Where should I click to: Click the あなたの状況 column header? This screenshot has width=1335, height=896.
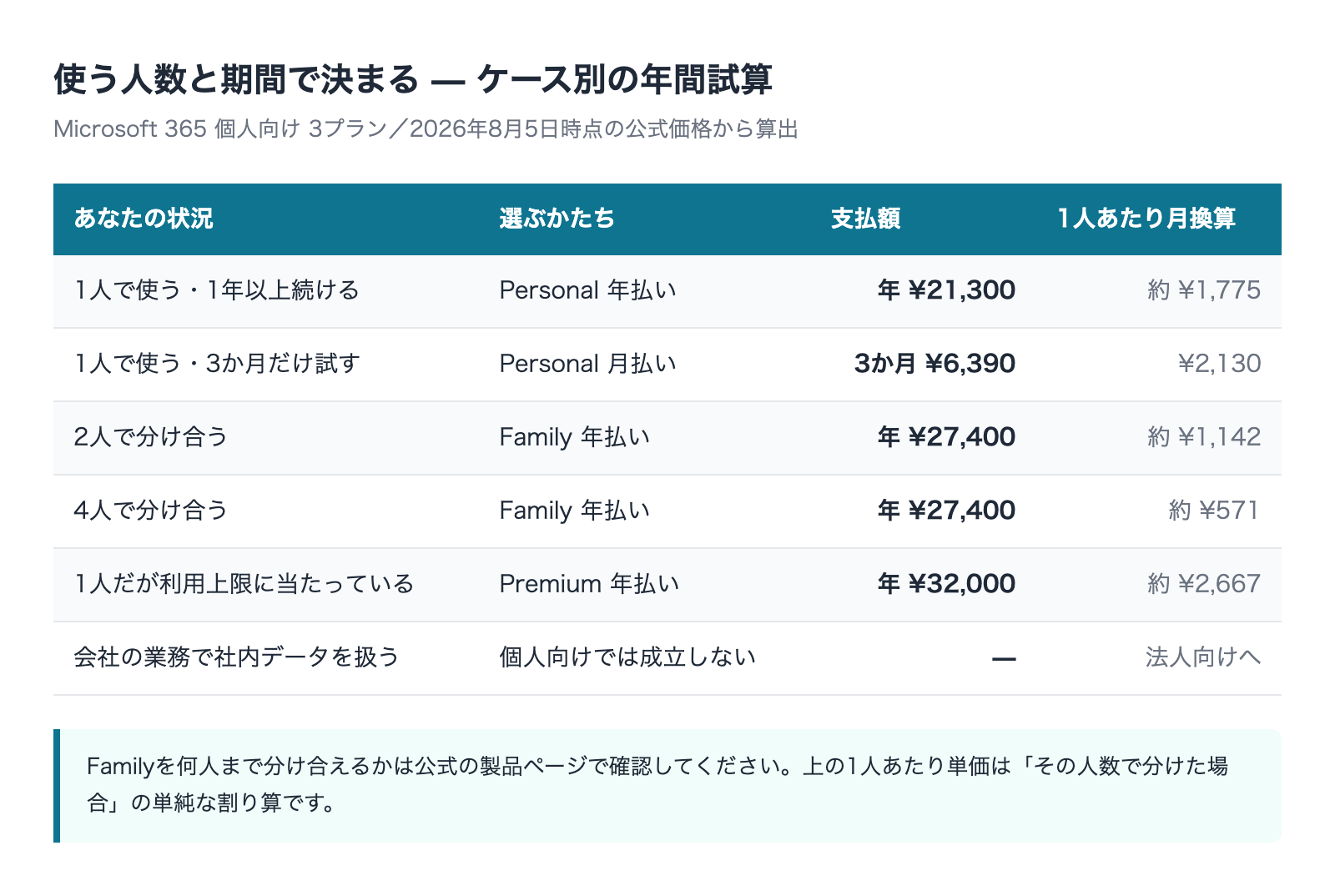[144, 219]
